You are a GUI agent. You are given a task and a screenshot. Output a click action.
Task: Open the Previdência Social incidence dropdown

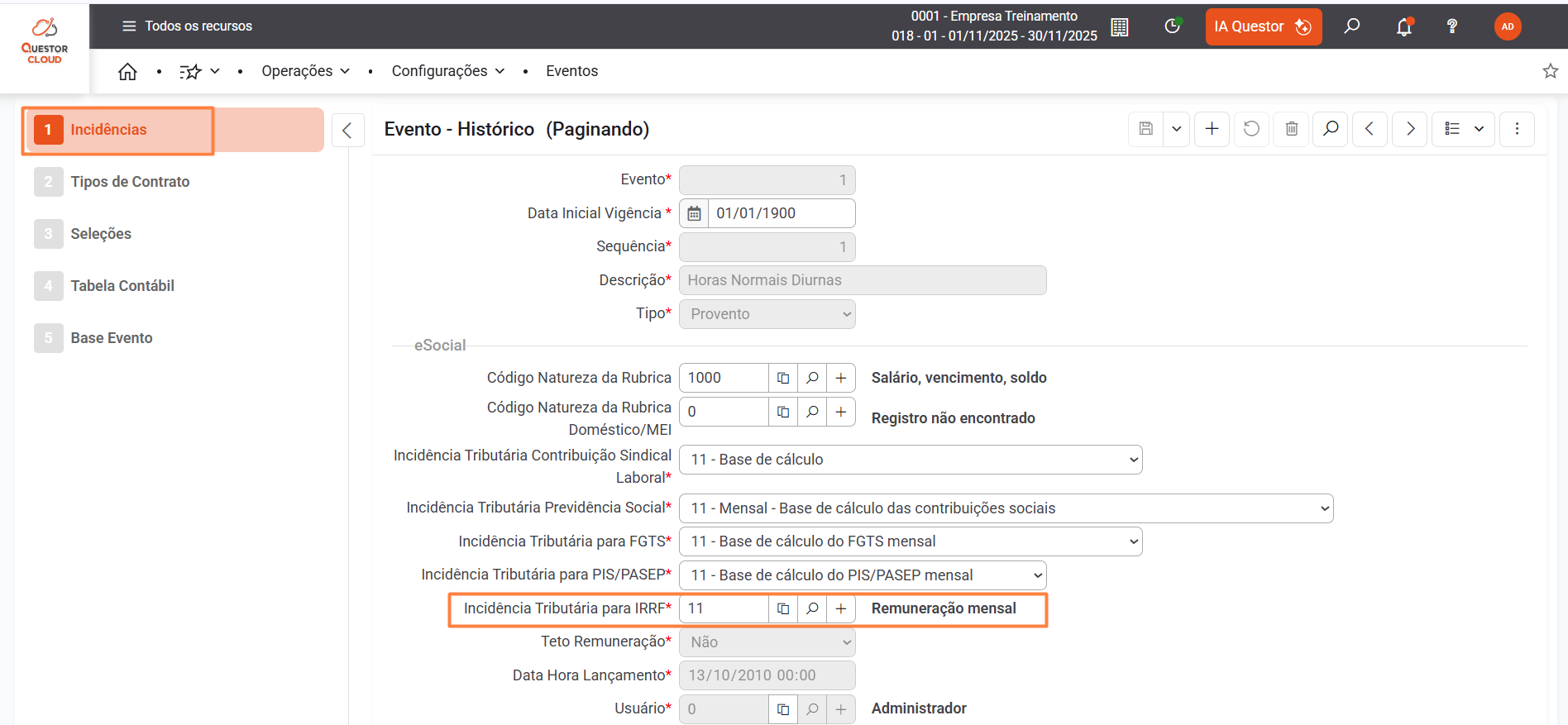[1006, 508]
